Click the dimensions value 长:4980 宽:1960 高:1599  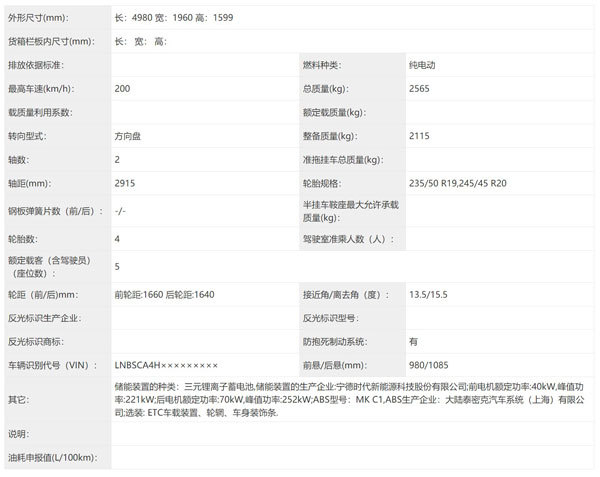pos(174,18)
